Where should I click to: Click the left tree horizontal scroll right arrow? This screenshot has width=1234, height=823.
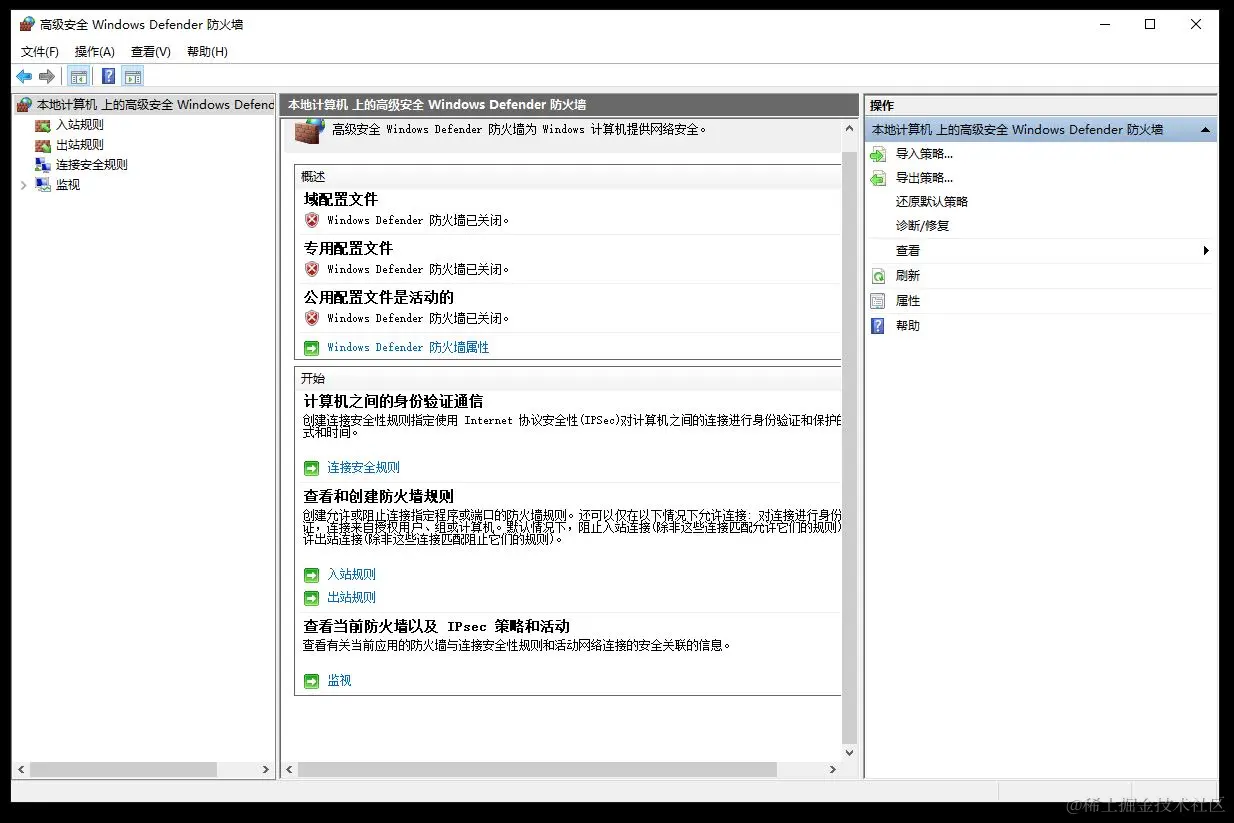tap(266, 770)
